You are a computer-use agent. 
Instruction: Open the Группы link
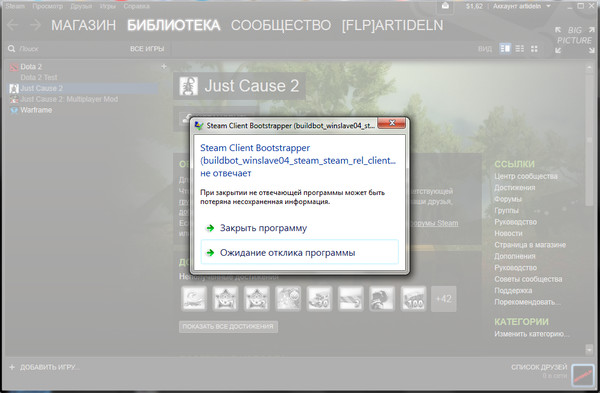pos(506,210)
